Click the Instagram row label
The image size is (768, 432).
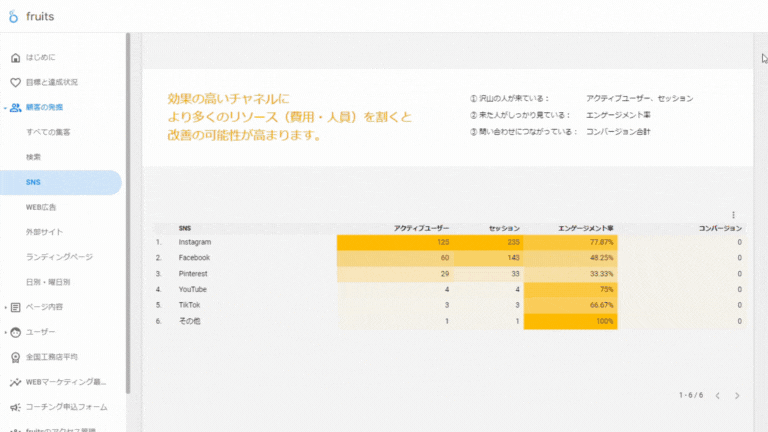point(195,242)
